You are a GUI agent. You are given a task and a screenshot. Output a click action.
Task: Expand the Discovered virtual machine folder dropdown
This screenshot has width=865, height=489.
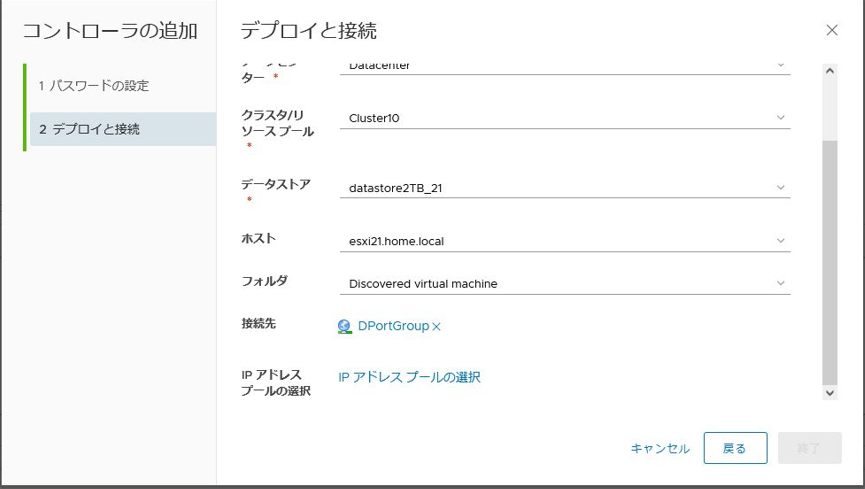click(x=565, y=284)
